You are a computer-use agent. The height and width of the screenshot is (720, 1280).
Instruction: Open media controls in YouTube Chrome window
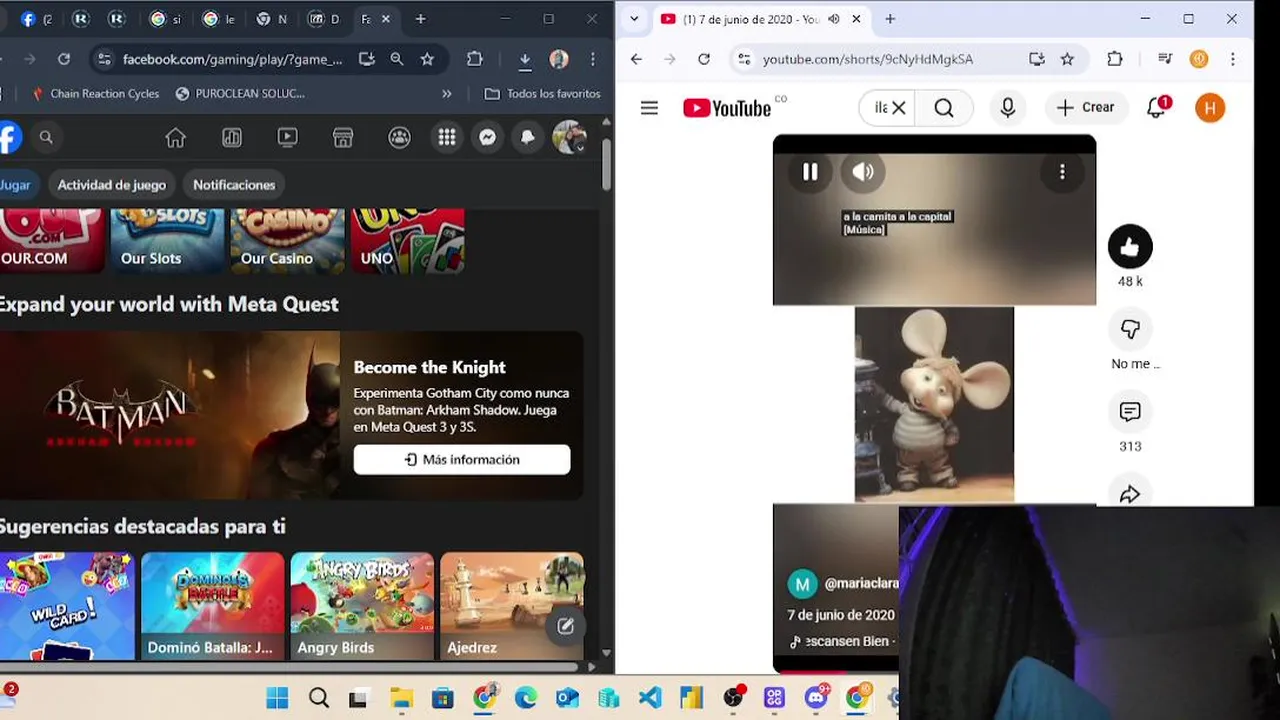1164,59
